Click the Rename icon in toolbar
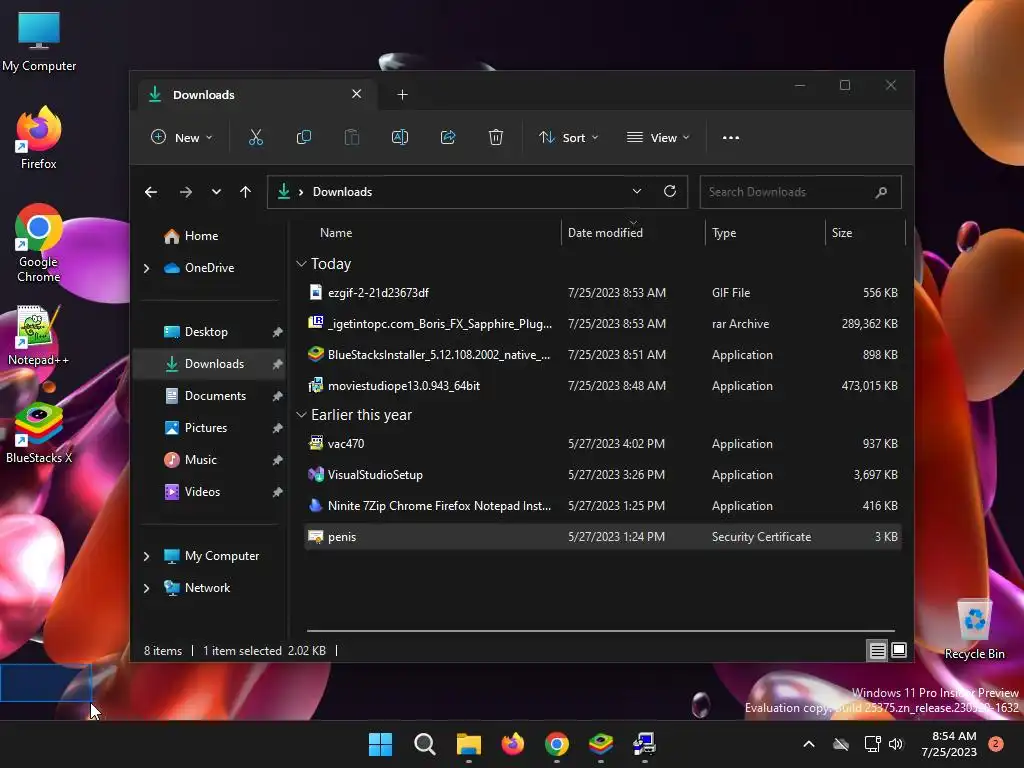Viewport: 1024px width, 768px height. pyautogui.click(x=400, y=138)
